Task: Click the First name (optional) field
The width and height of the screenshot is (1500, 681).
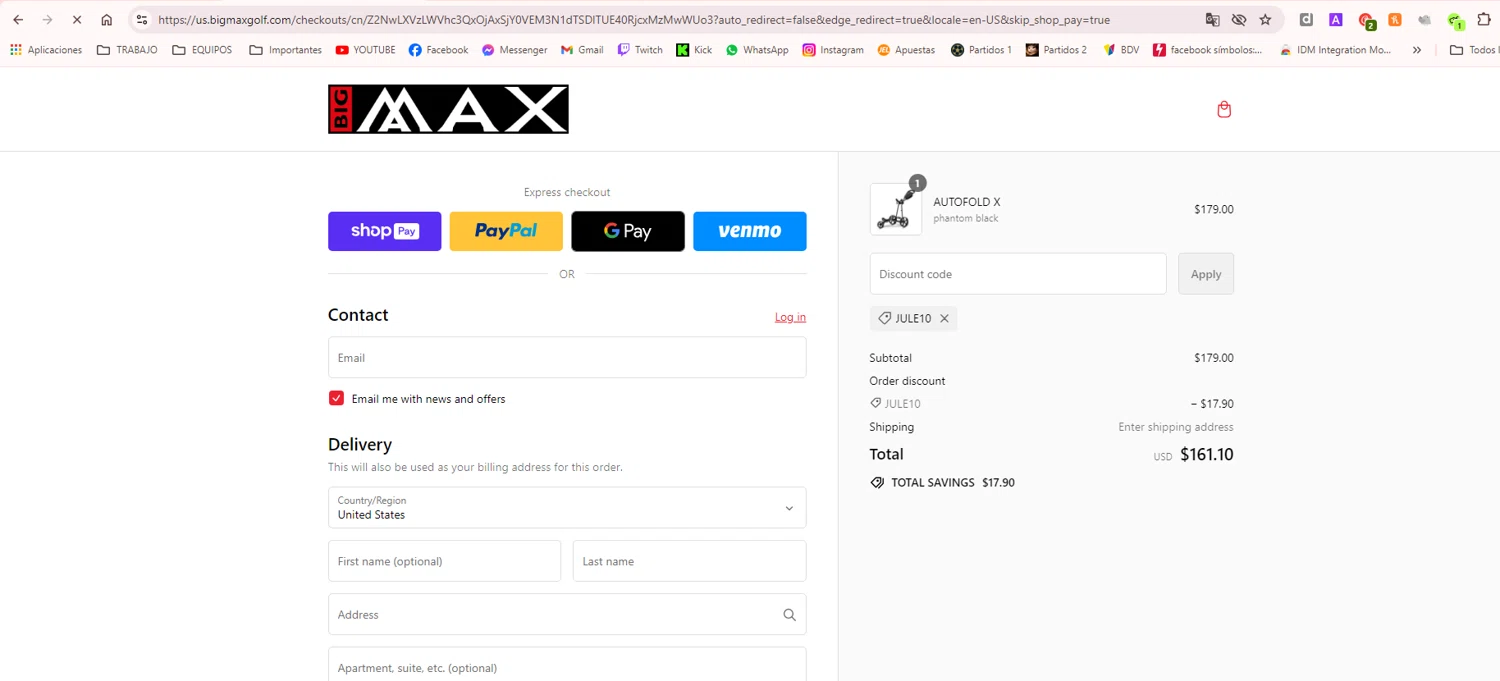Action: [445, 561]
